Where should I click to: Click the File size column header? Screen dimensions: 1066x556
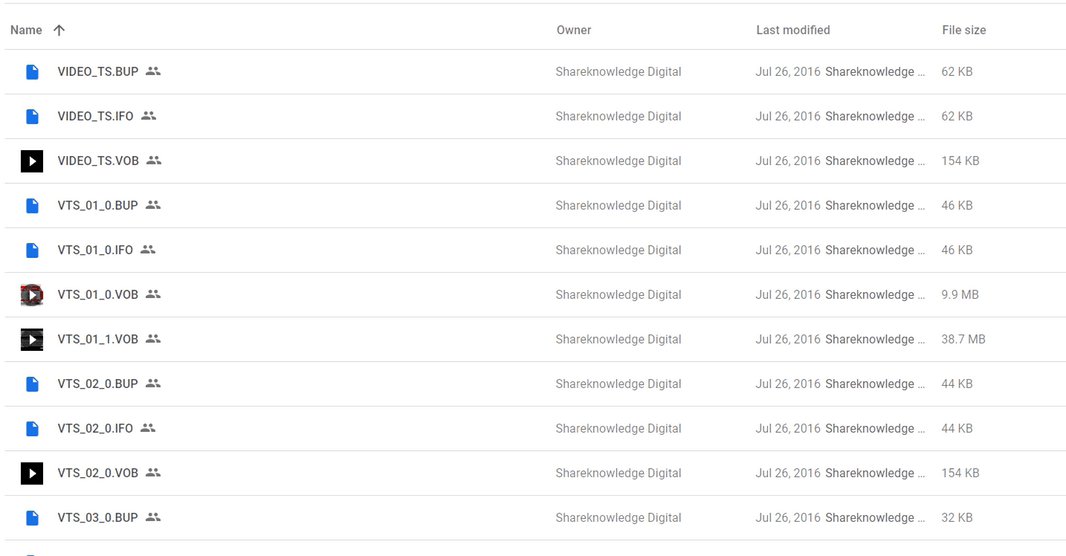pos(963,30)
